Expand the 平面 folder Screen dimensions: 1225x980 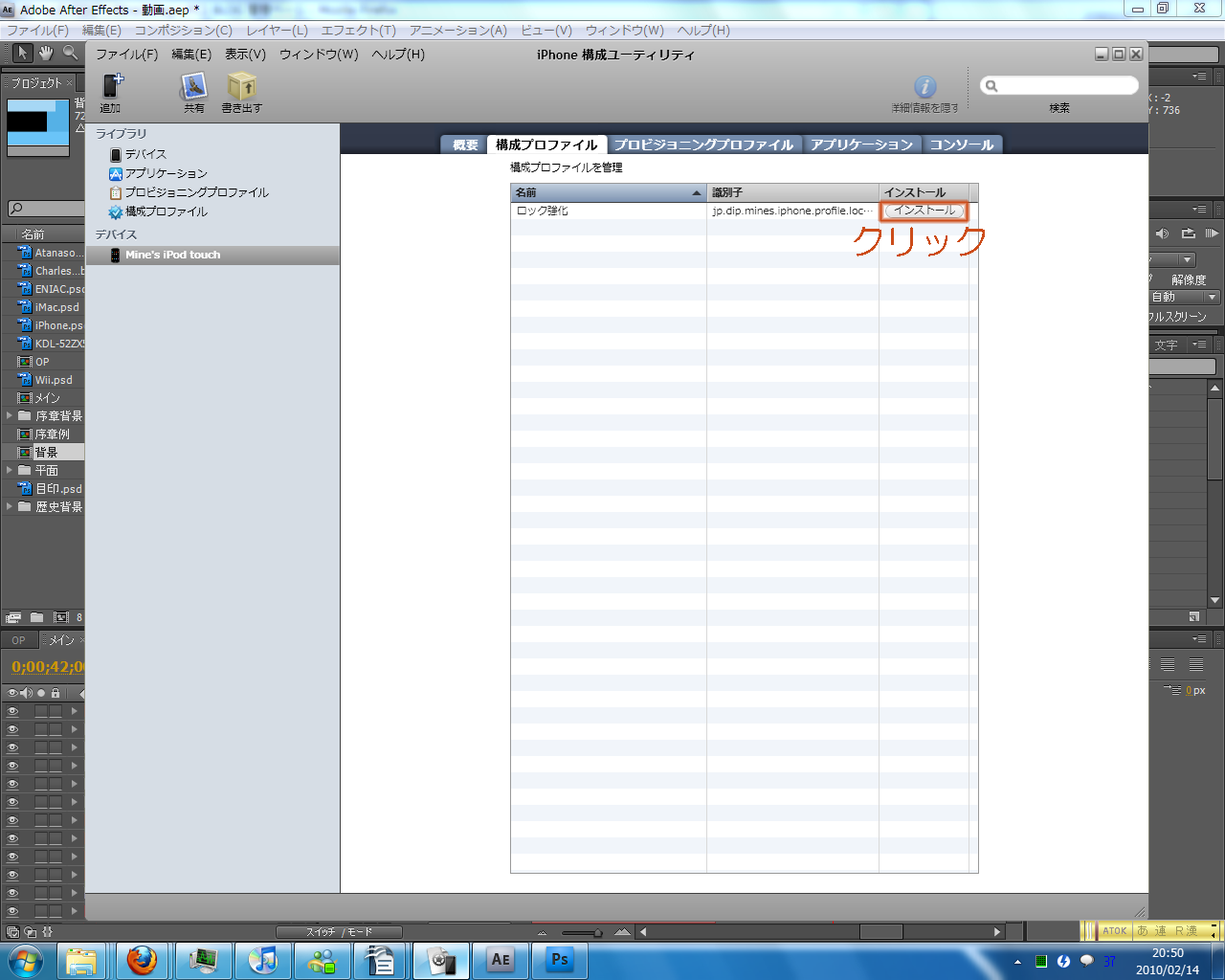click(x=10, y=471)
